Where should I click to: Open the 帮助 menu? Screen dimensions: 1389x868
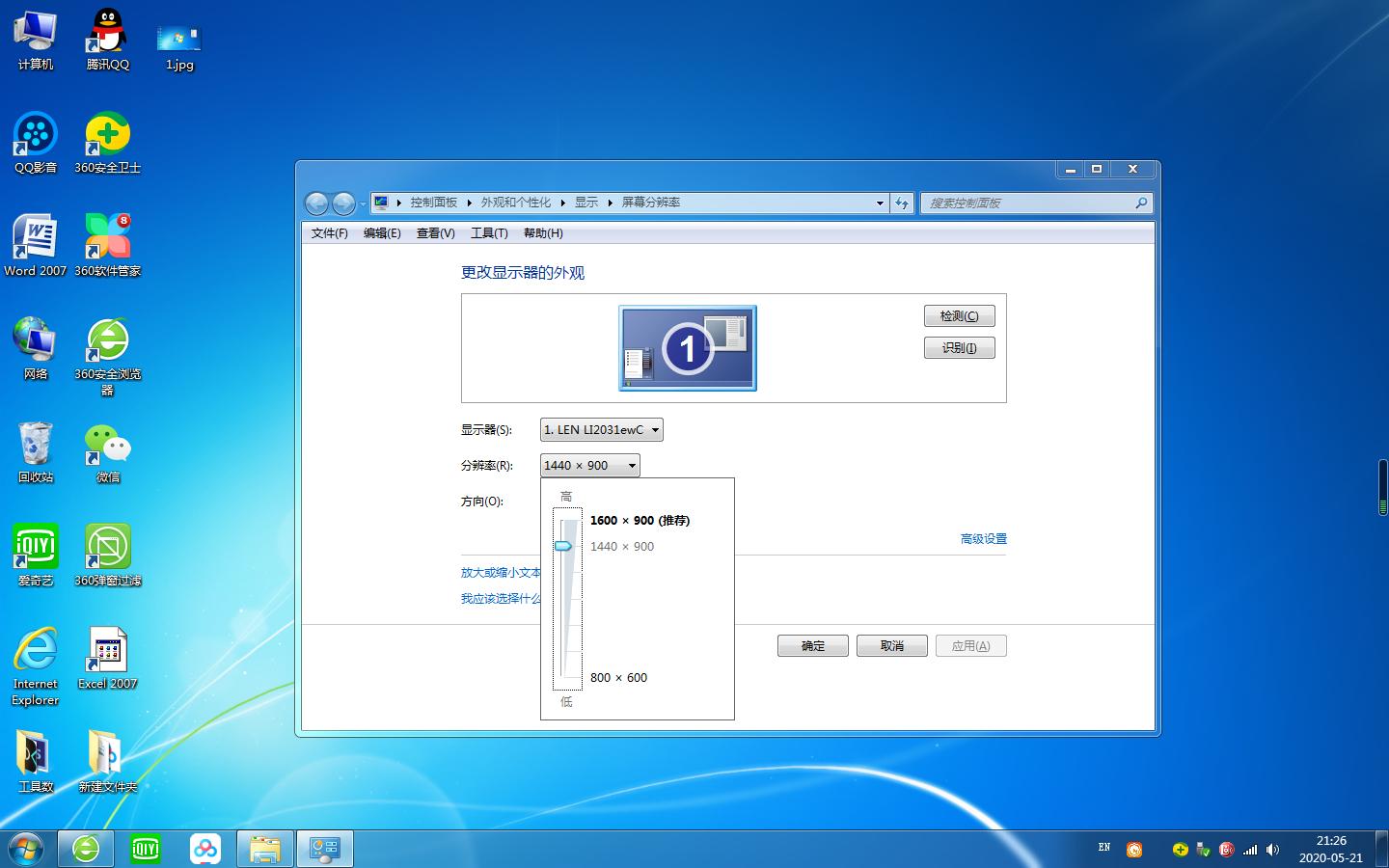542,232
